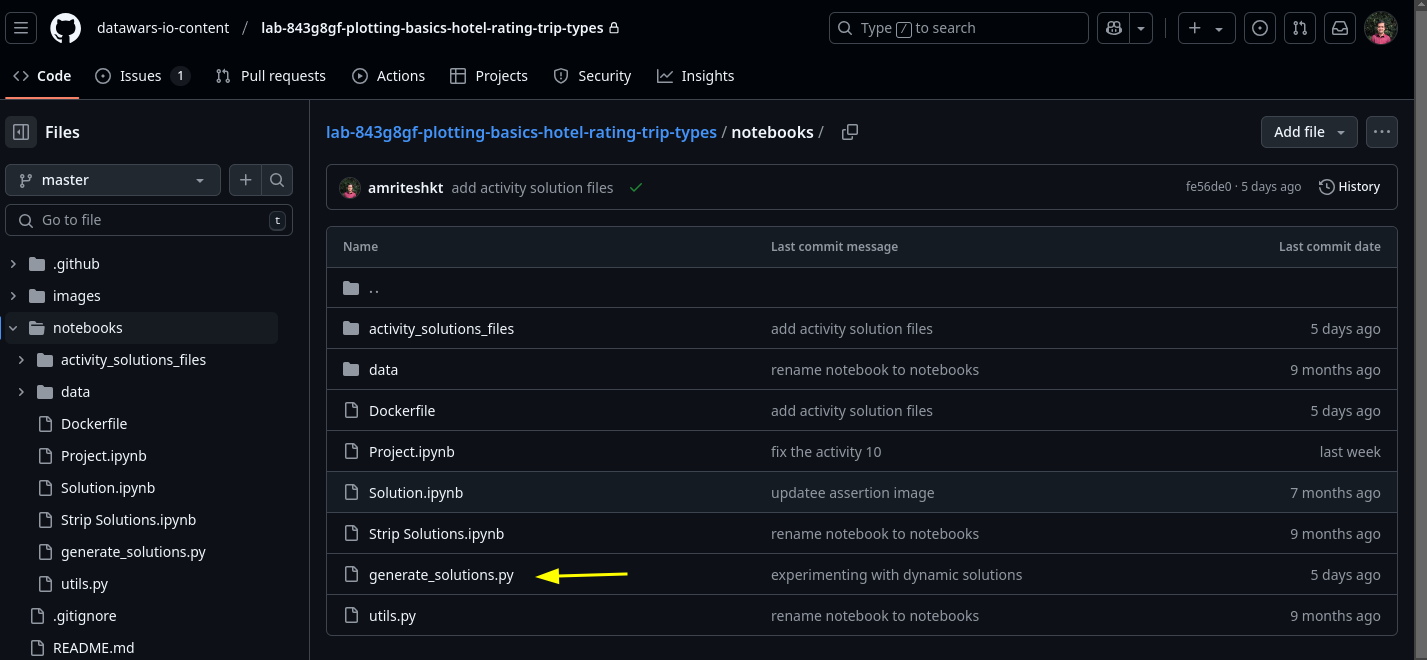Open commit fe56de0 link
Screen dimensions: 1427x660
[1208, 187]
